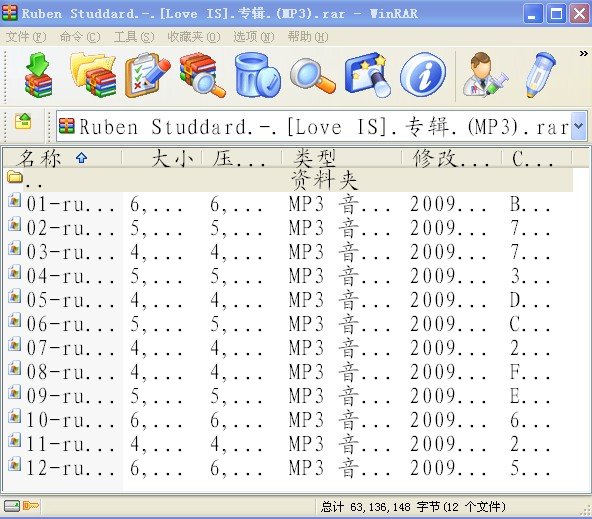The height and width of the screenshot is (519, 592).
Task: Sort by the 修改... column header
Action: click(452, 158)
